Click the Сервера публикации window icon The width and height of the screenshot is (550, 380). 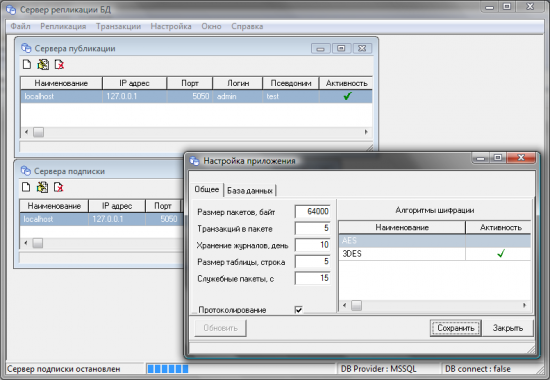point(26,48)
